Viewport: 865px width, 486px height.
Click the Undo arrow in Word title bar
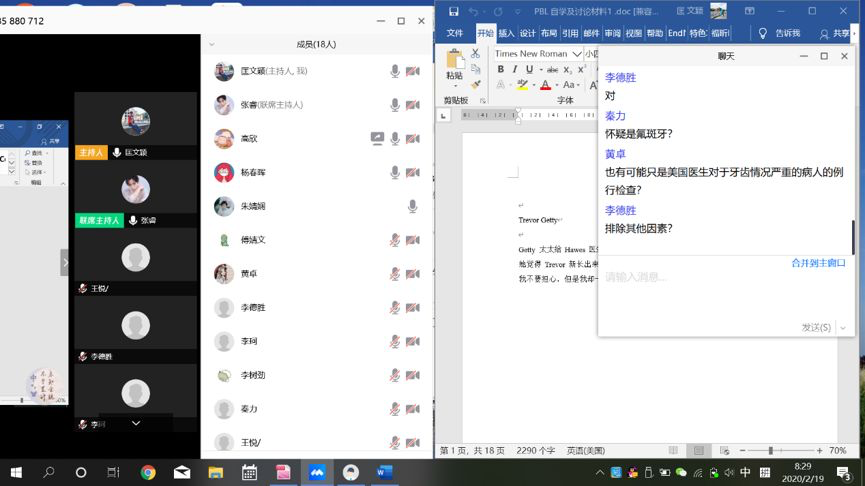click(x=473, y=12)
